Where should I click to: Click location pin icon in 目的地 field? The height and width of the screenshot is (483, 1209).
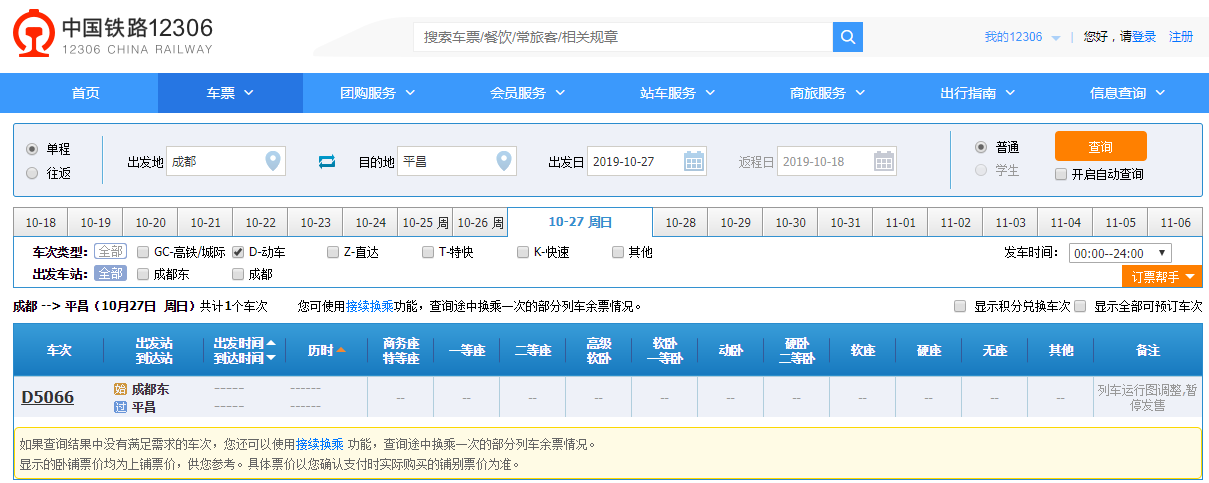[x=503, y=161]
